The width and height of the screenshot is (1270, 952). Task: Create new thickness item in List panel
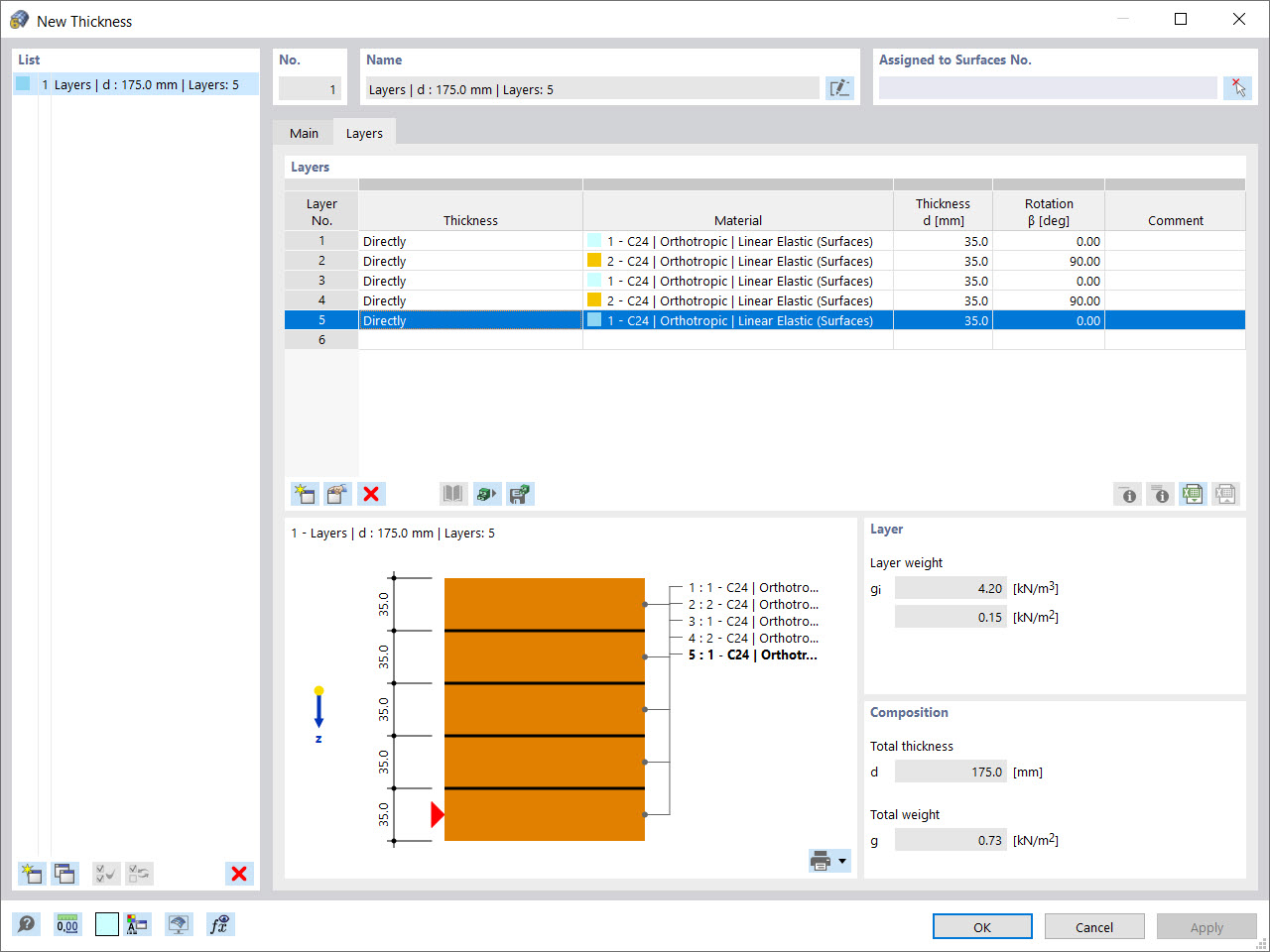32,874
